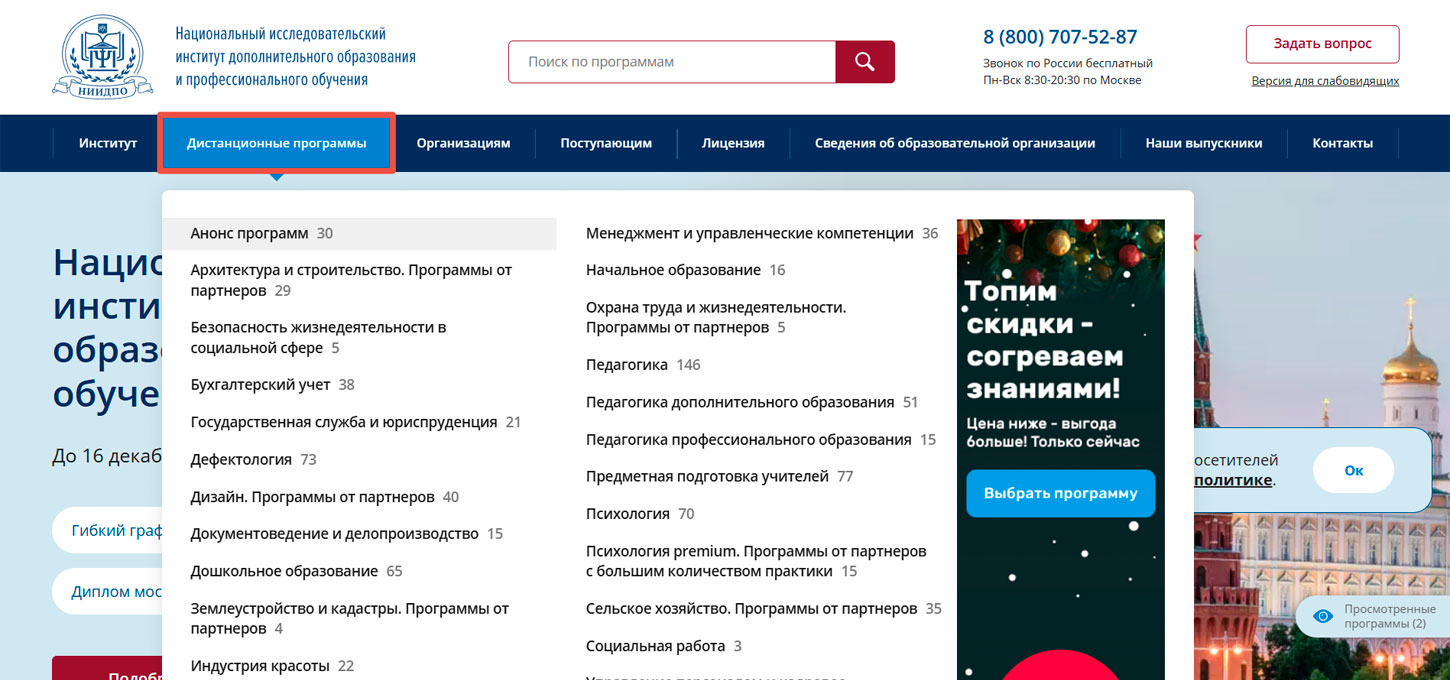The image size is (1450, 680).
Task: Select Охрана труда и жизнедеятельности category
Action: 716,317
